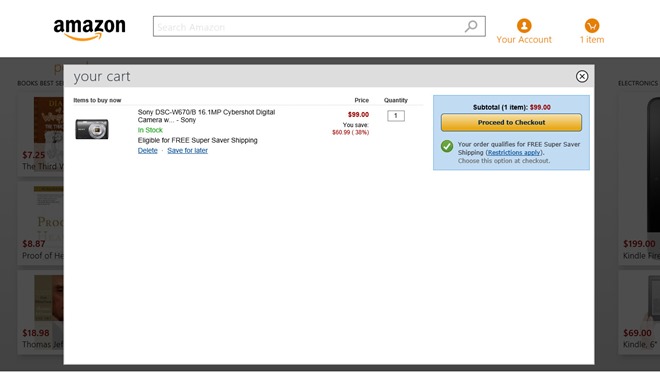Screen dimensions: 660x372
Task: Click the In Stock status text
Action: click(150, 130)
